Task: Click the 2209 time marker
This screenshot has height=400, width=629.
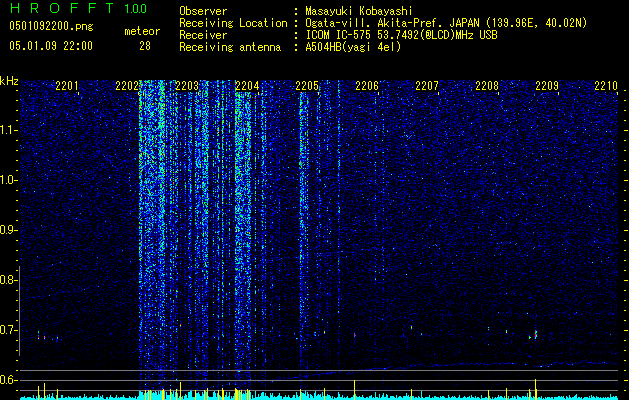Action: [547, 86]
